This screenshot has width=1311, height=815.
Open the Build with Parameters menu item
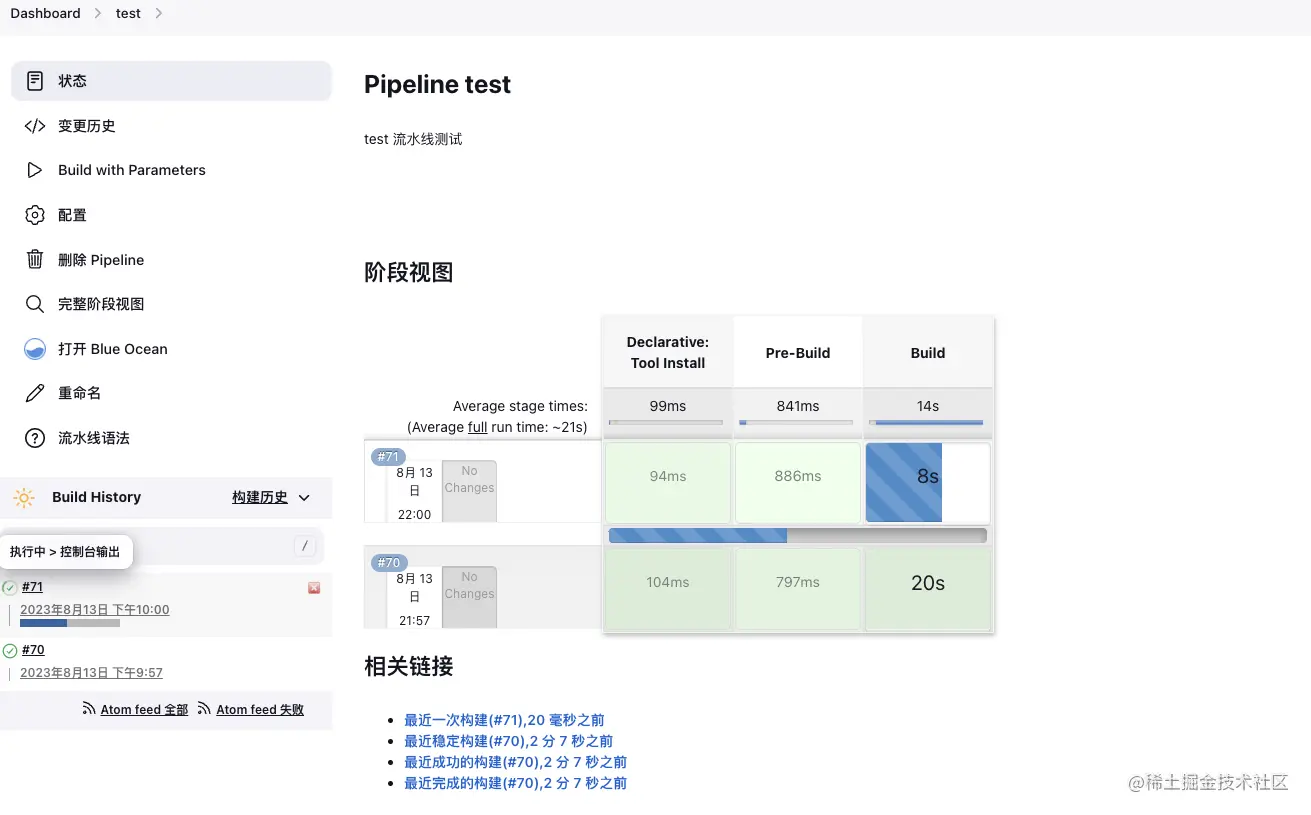pyautogui.click(x=131, y=170)
